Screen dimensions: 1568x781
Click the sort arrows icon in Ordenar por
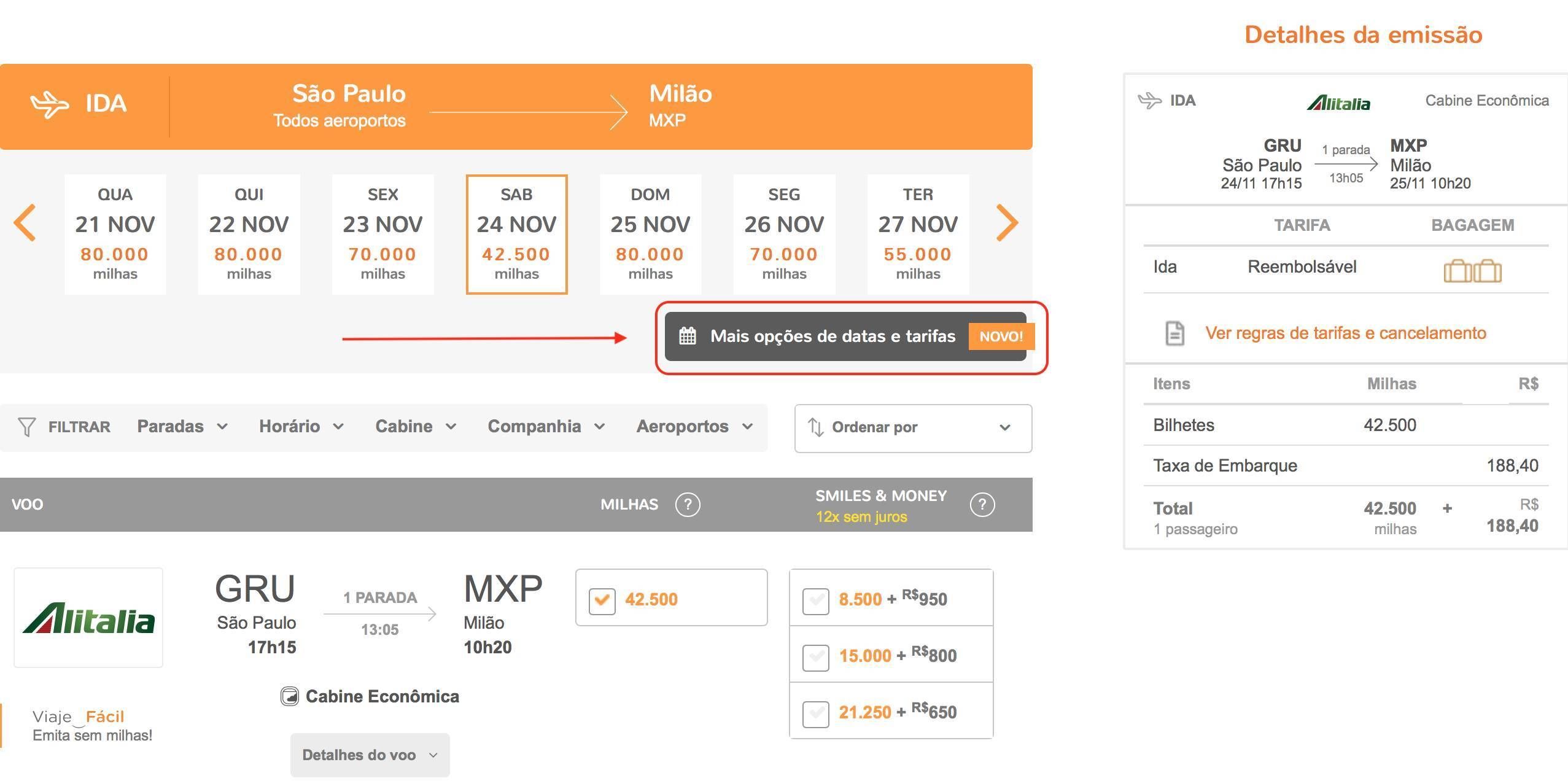pos(815,427)
